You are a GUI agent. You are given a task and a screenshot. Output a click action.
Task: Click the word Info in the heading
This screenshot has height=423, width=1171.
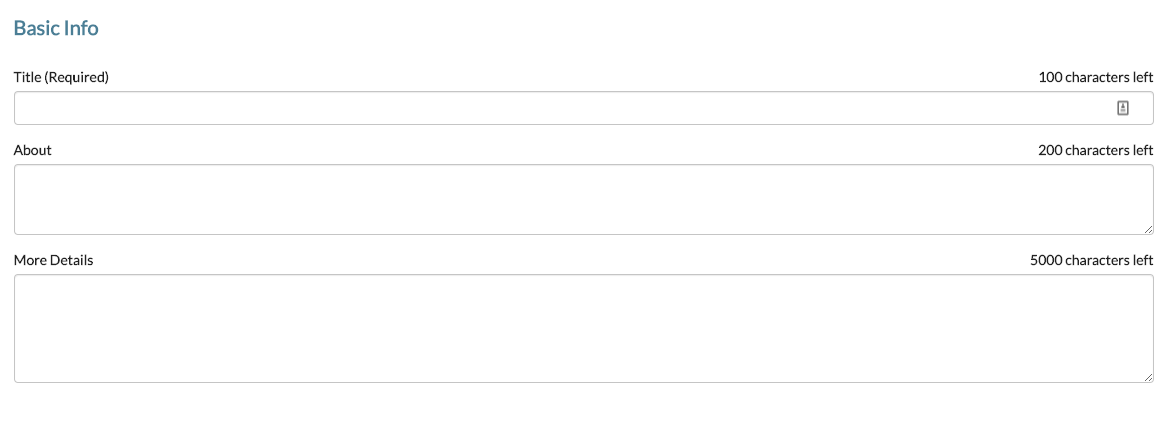[81, 28]
